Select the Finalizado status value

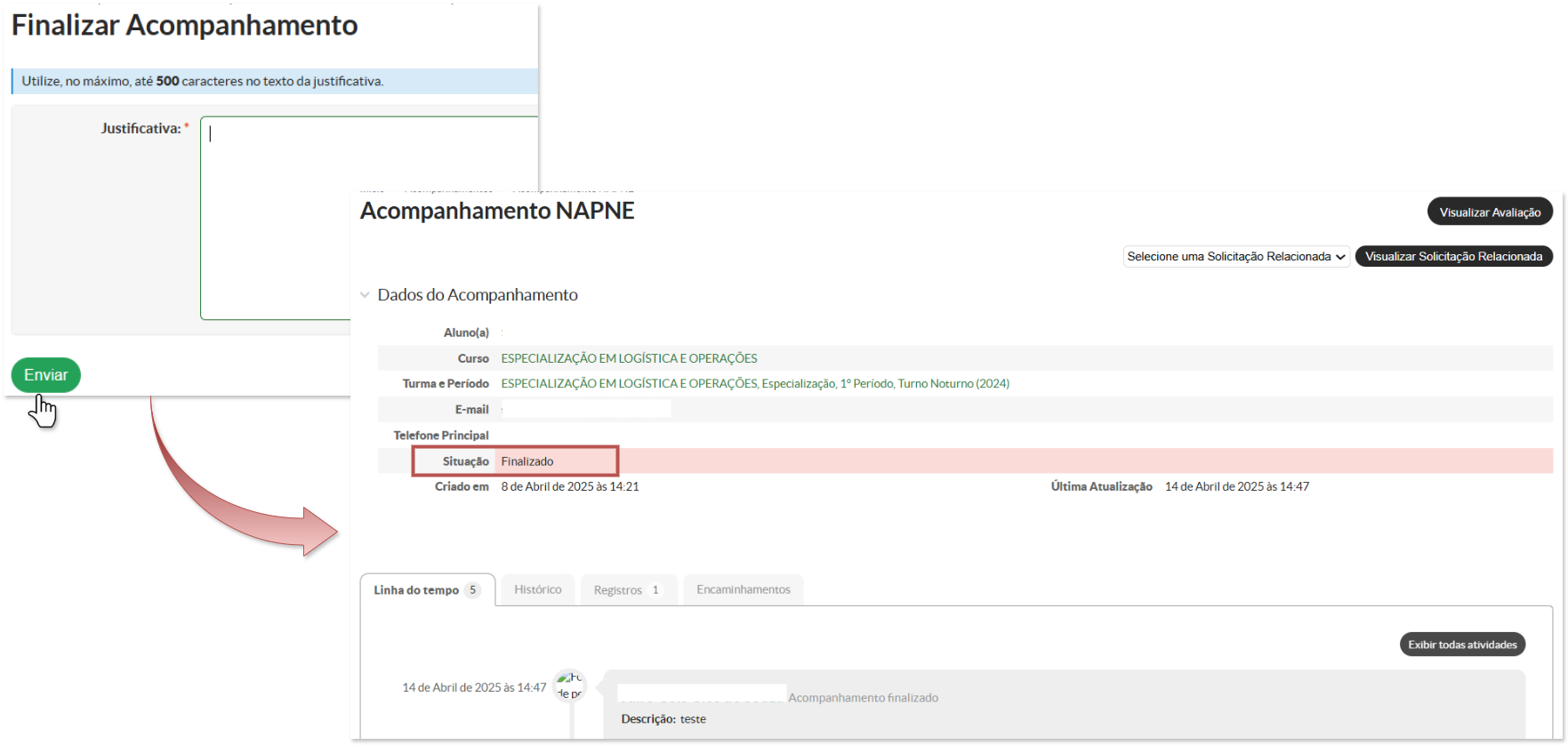click(x=527, y=461)
